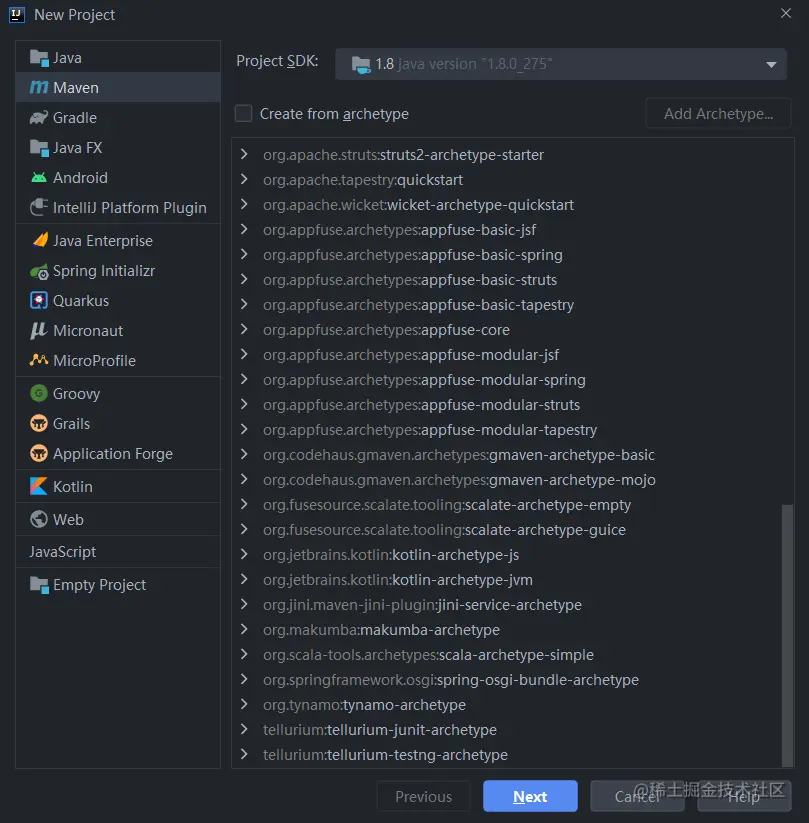This screenshot has height=823, width=809.
Task: Select spring-osgi-bundle-archetype row
Action: click(x=512, y=680)
